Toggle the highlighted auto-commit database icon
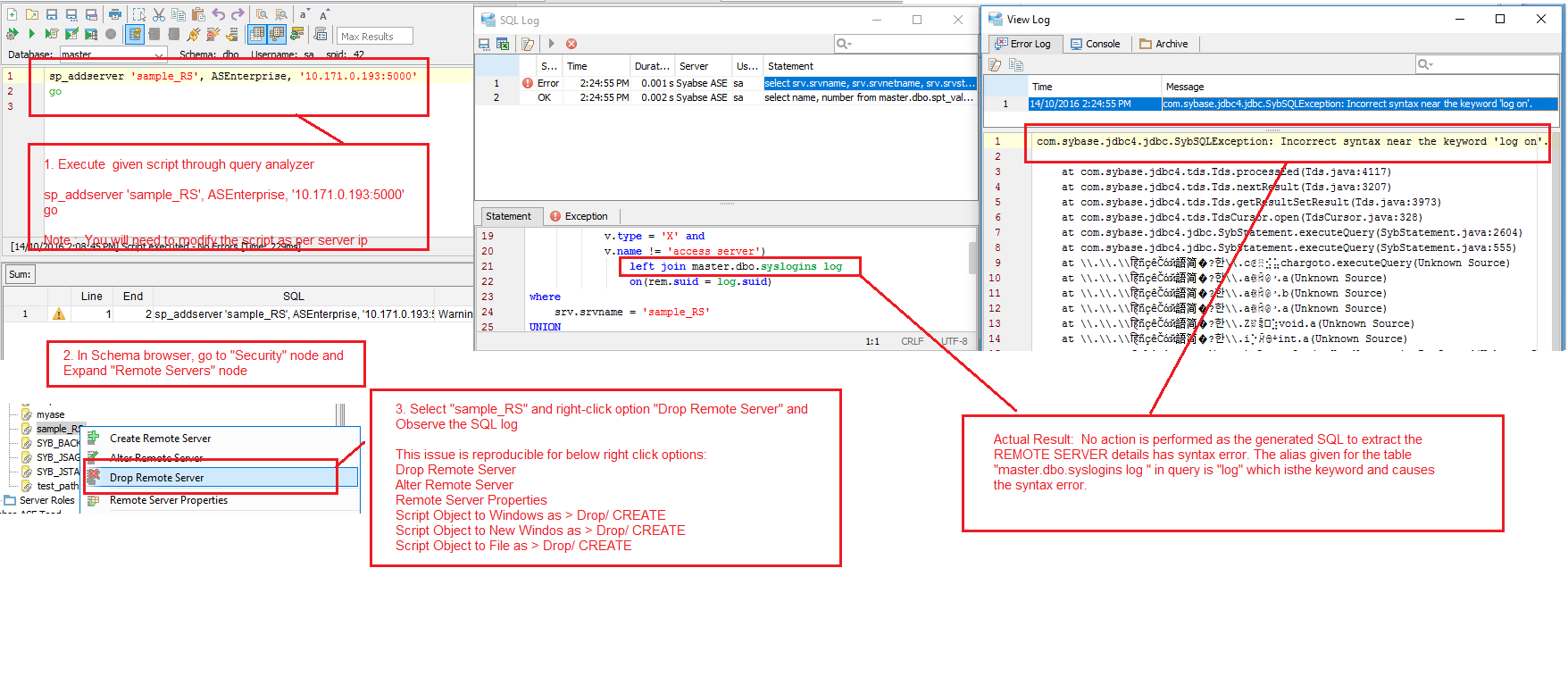Image resolution: width=1568 pixels, height=677 pixels. (x=135, y=34)
